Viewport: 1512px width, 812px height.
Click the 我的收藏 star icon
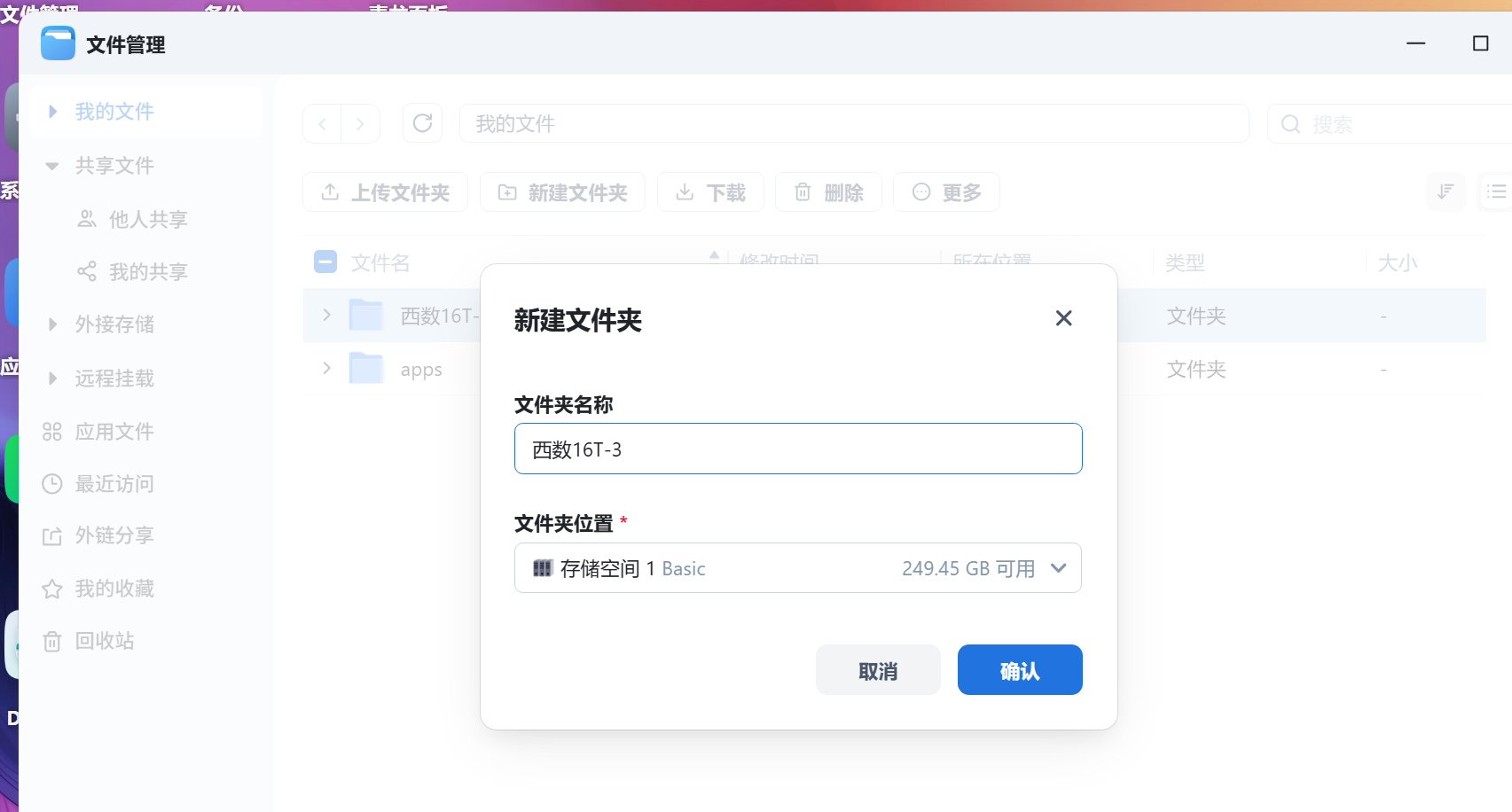click(x=52, y=589)
